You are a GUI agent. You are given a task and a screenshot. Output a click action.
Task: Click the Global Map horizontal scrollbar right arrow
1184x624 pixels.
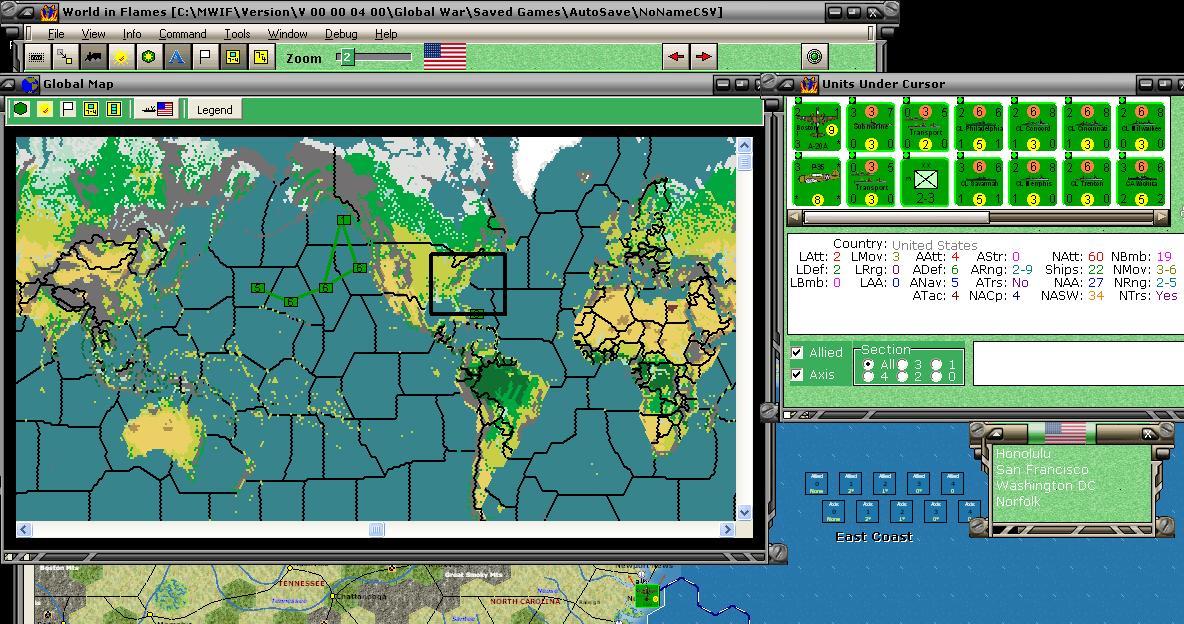(728, 530)
